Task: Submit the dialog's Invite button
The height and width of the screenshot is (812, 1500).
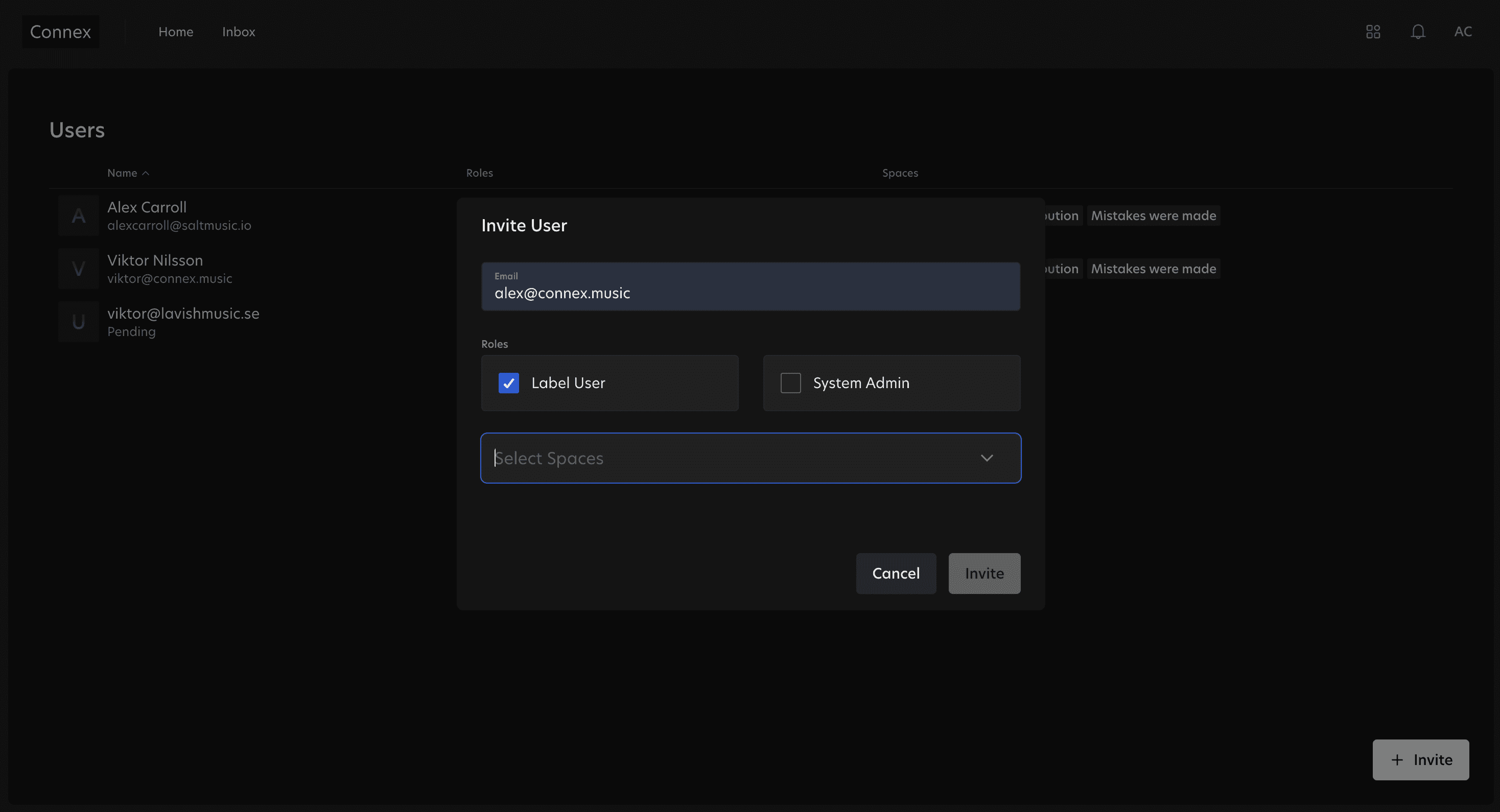Action: click(x=983, y=574)
